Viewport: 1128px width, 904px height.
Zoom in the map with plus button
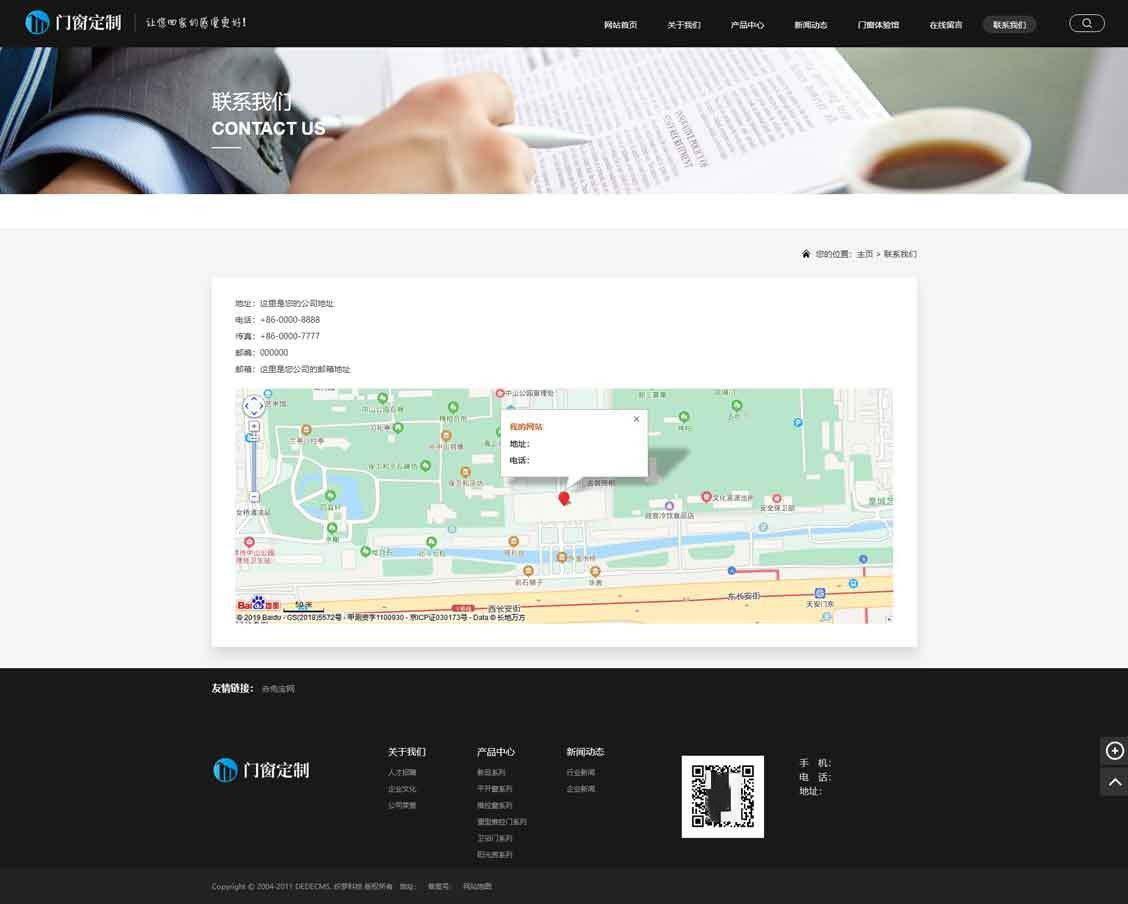click(254, 427)
